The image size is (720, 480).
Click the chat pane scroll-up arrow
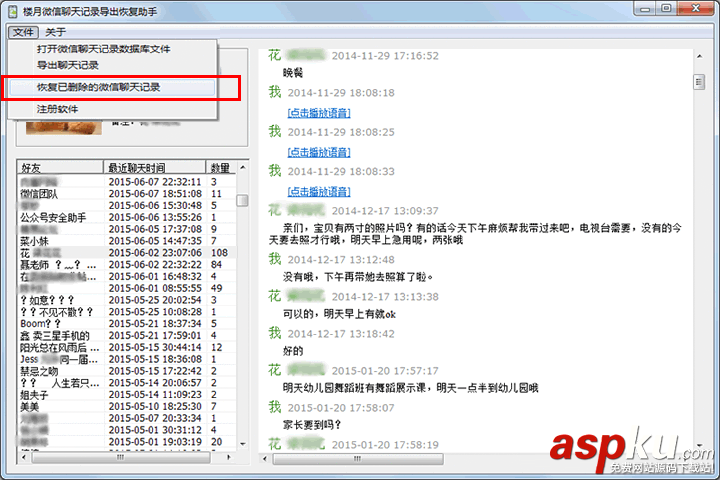tap(699, 56)
